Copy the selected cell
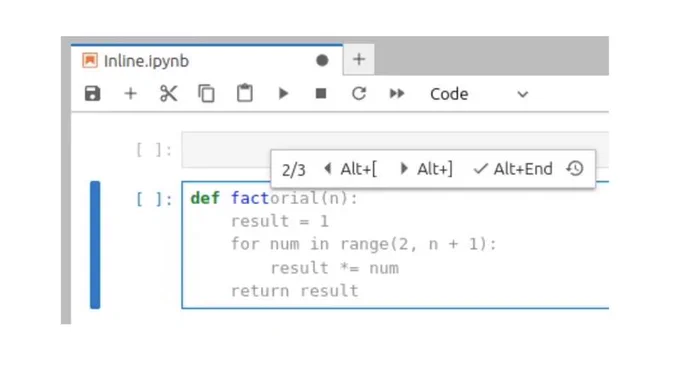 (206, 94)
